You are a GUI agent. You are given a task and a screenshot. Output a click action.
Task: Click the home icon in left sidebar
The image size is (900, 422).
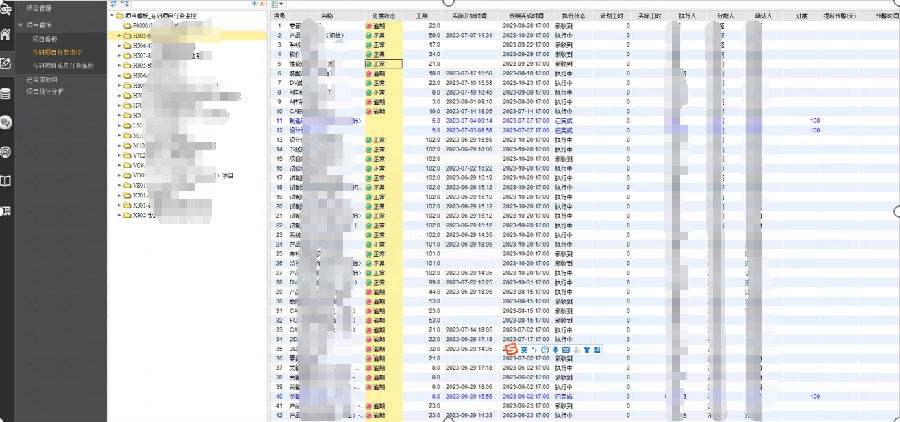[x=6, y=35]
